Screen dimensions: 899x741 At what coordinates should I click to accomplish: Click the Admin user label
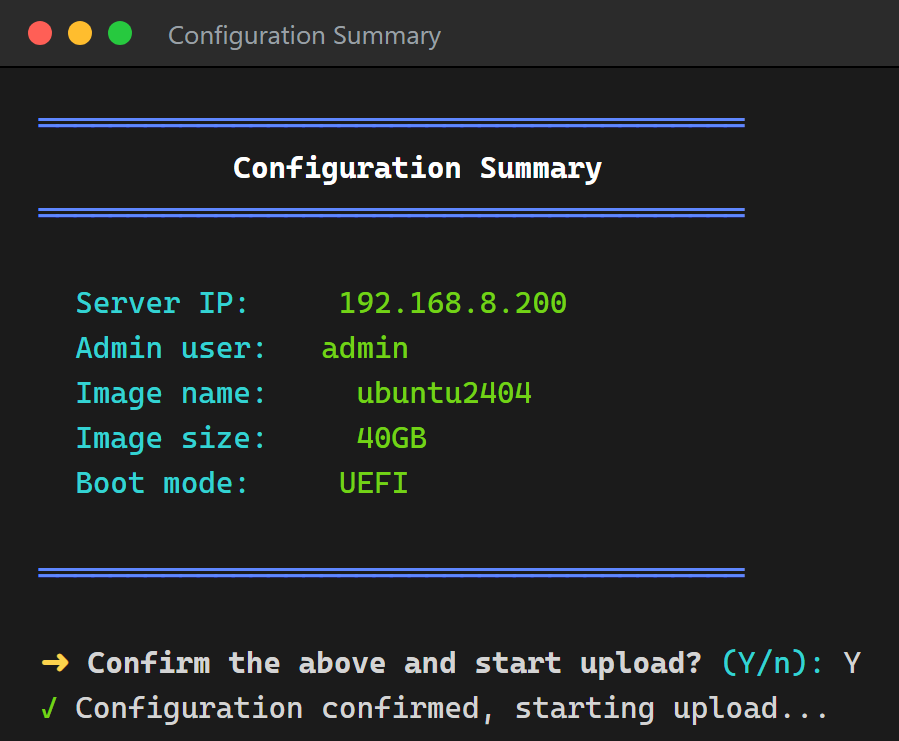[x=171, y=348]
